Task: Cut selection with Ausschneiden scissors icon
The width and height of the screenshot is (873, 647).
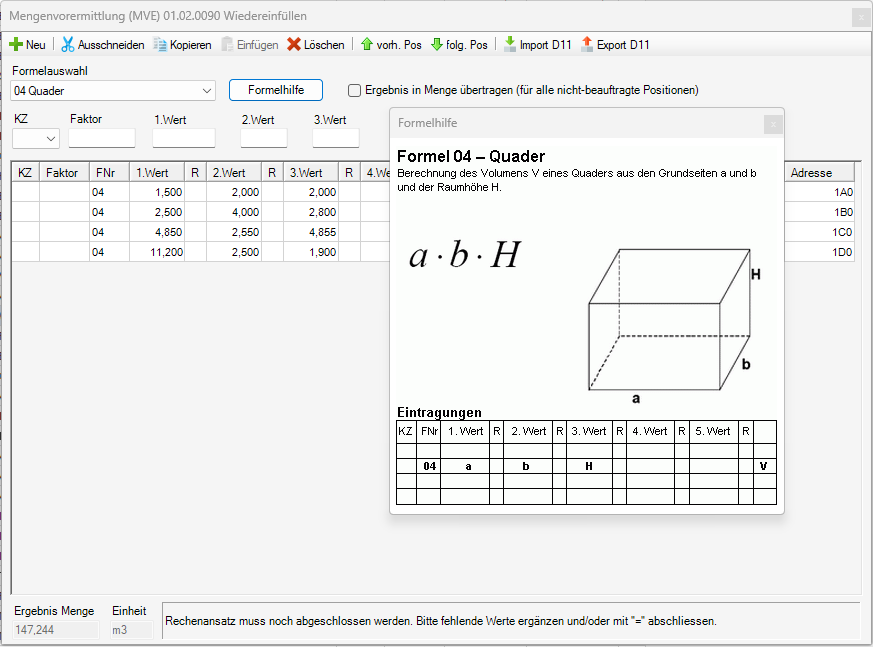Action: pyautogui.click(x=68, y=45)
